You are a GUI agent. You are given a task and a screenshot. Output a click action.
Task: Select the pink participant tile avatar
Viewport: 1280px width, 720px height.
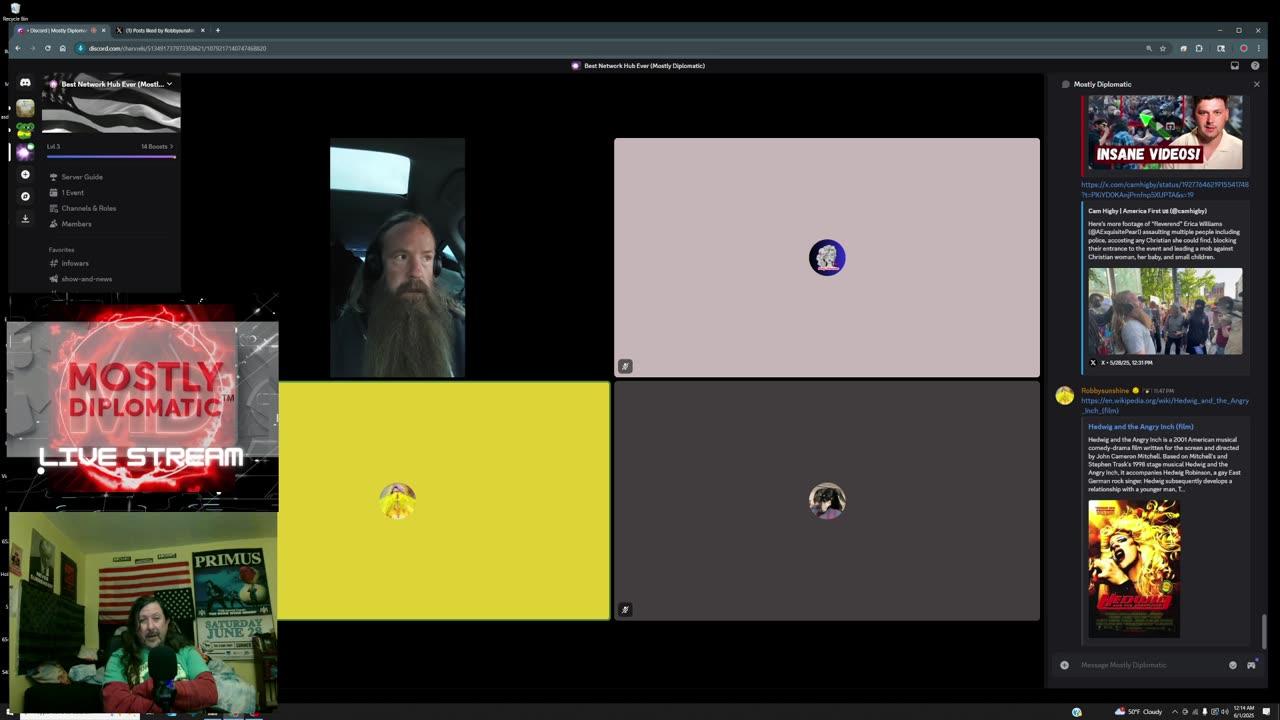point(827,257)
